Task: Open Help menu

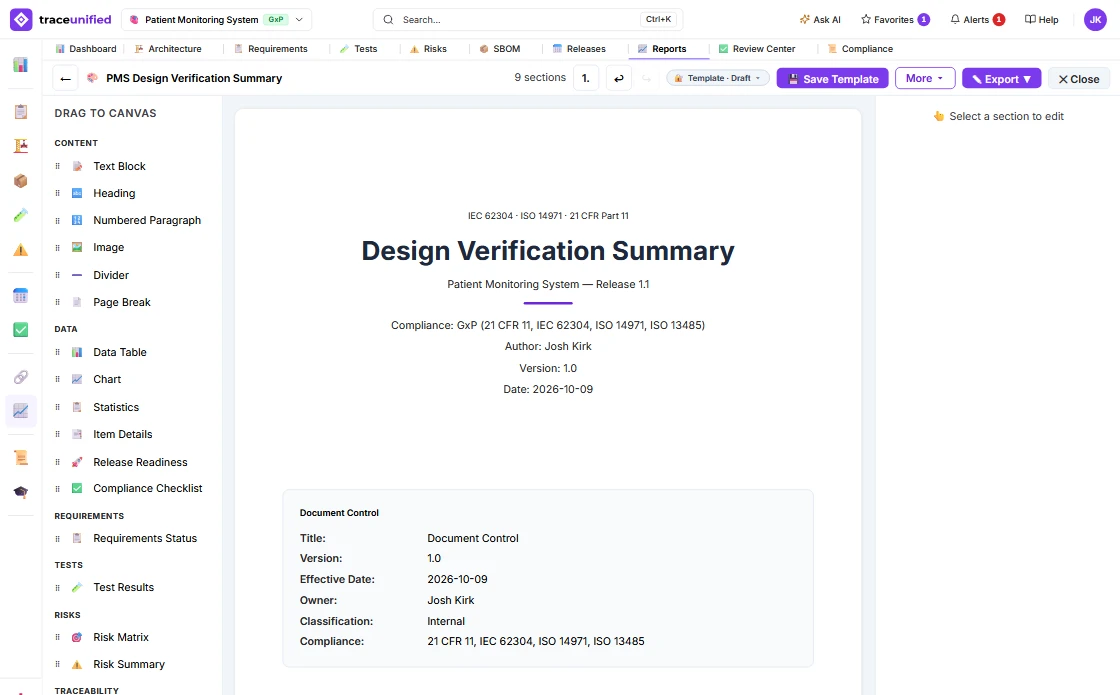Action: click(1041, 19)
